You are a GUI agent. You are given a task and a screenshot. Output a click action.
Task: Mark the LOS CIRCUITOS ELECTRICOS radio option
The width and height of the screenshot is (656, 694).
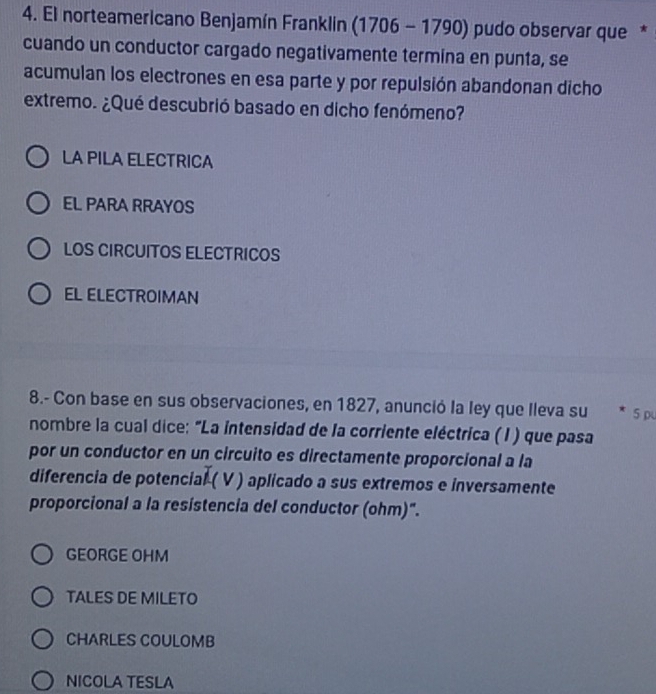[39, 248]
